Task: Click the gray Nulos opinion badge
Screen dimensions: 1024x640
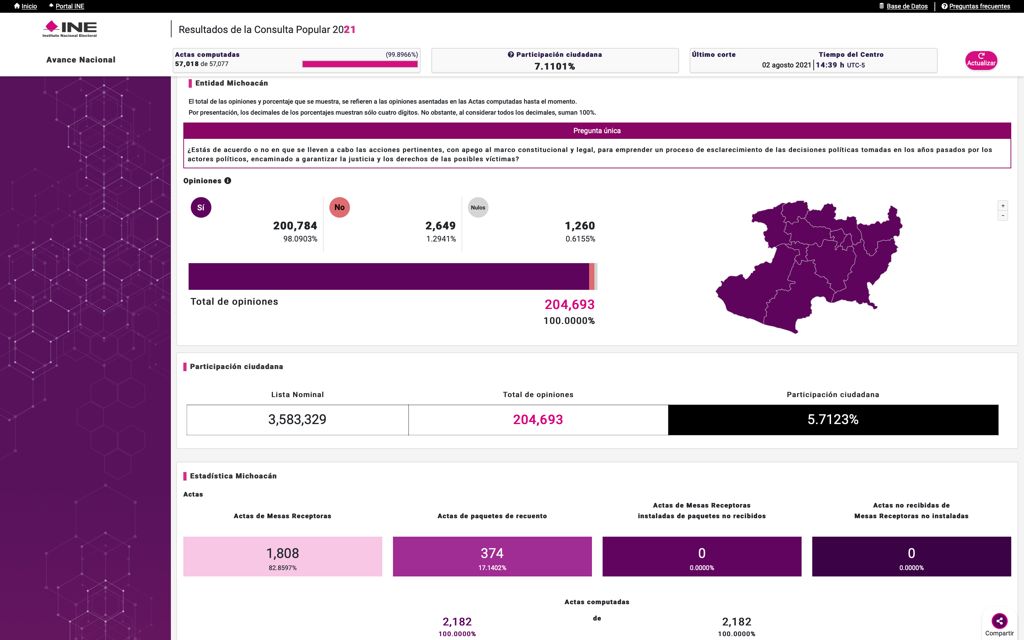Action: 478,207
